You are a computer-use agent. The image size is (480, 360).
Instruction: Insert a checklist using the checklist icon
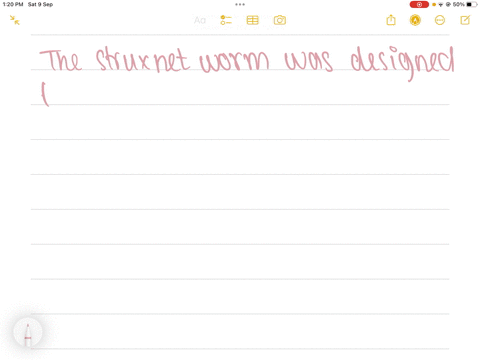[x=226, y=20]
